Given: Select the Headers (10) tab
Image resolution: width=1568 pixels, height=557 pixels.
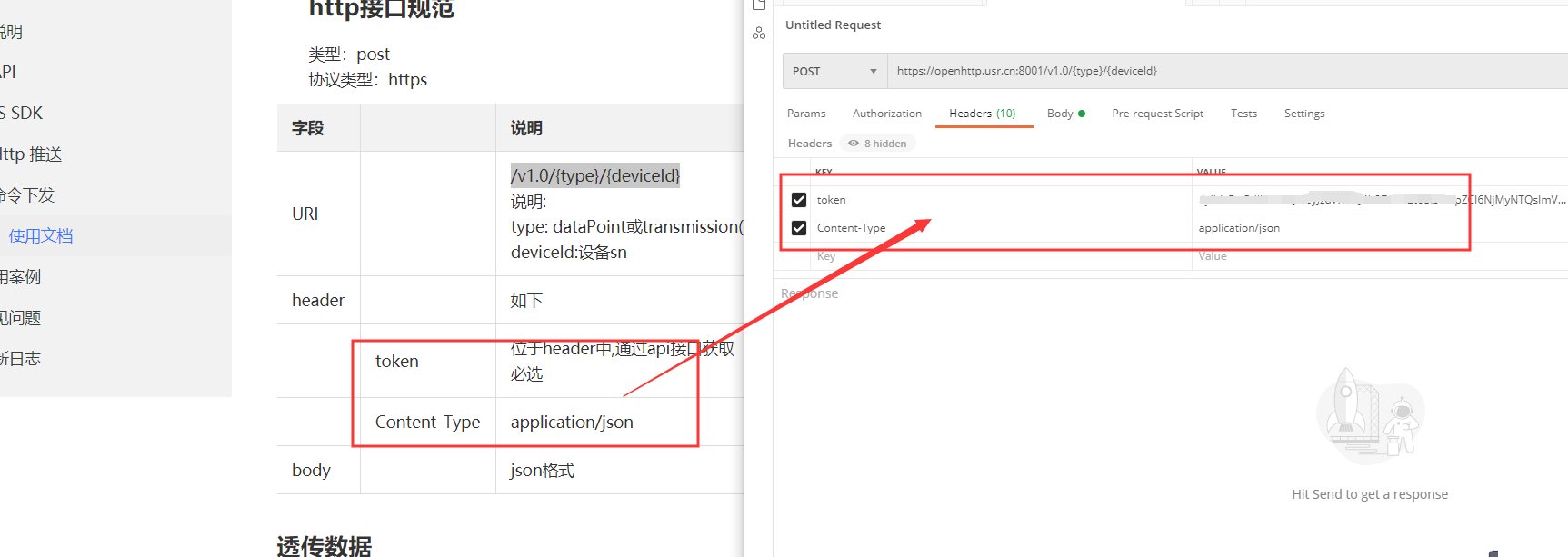Looking at the screenshot, I should [x=982, y=114].
